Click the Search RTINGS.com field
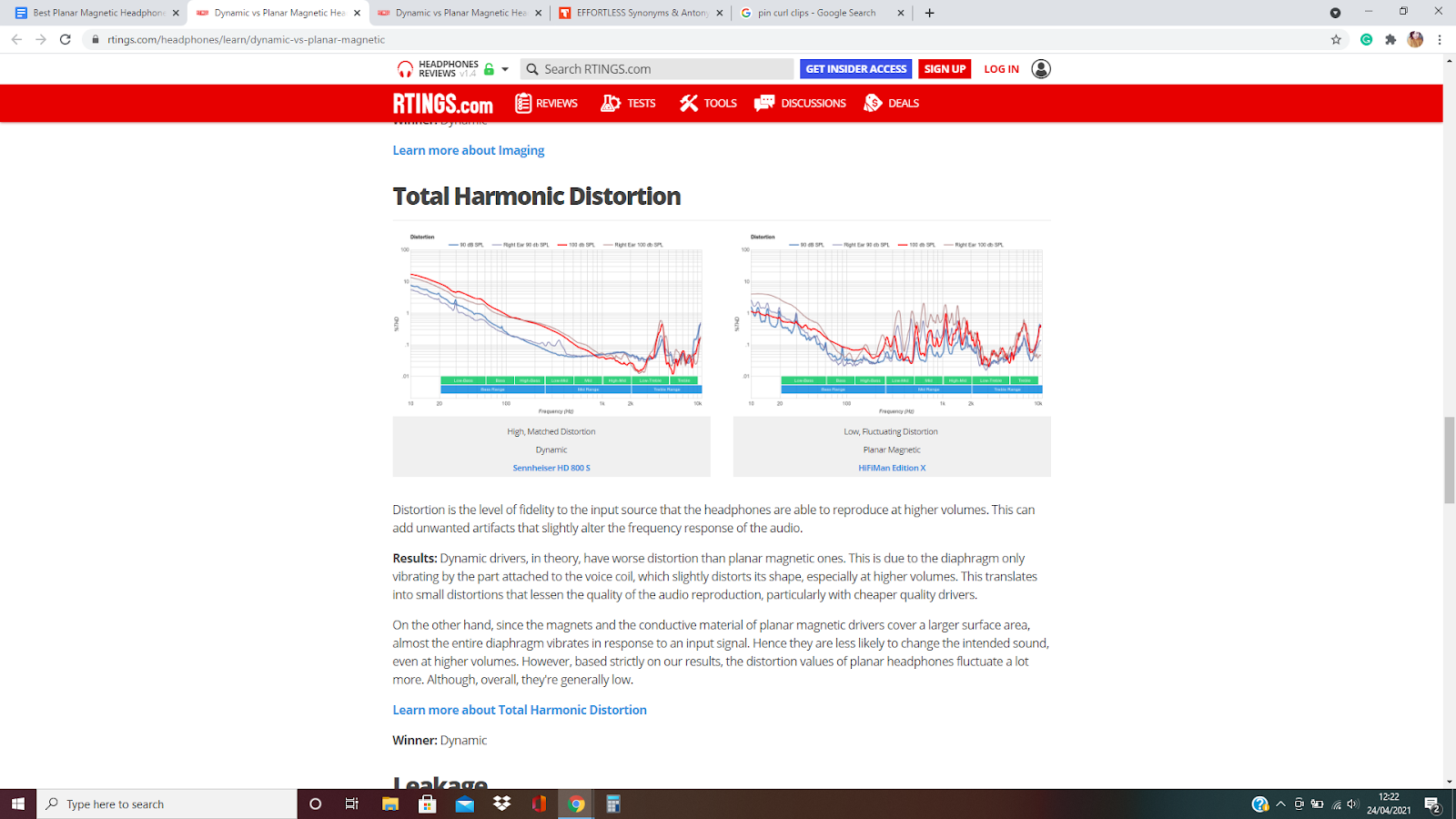This screenshot has height=819, width=1456. [657, 69]
